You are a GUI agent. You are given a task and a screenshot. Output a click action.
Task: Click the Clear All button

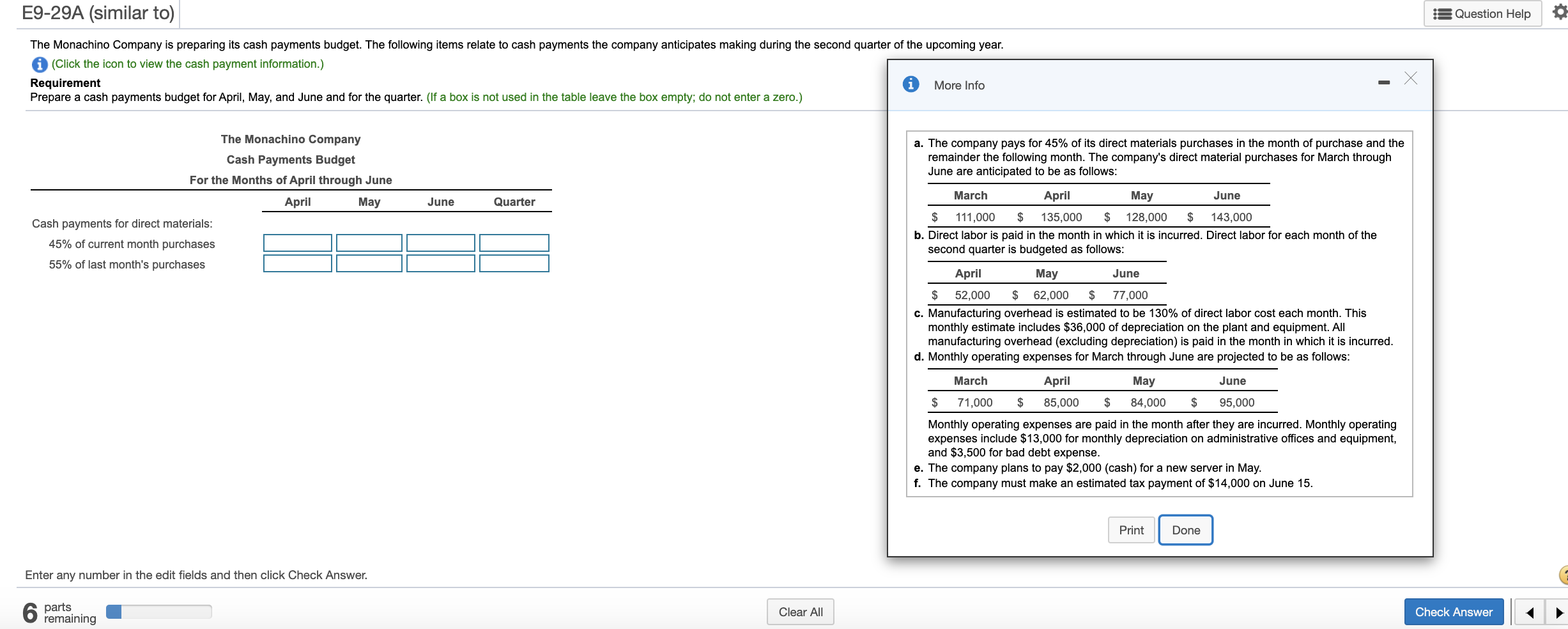tap(800, 611)
